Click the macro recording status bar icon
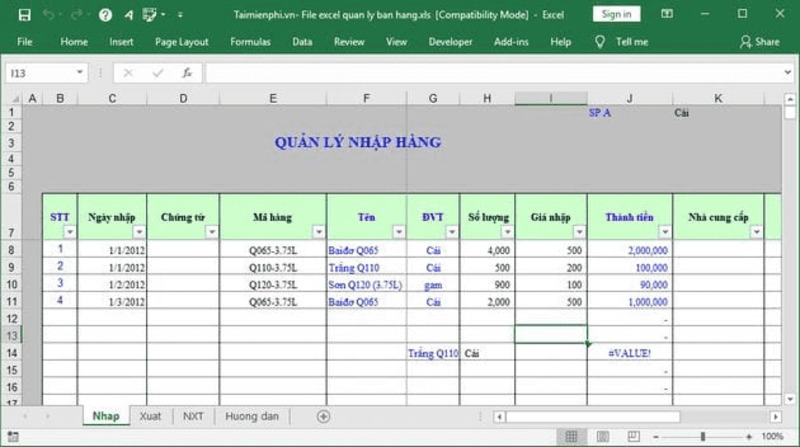Image resolution: width=800 pixels, height=447 pixels. 13,437
